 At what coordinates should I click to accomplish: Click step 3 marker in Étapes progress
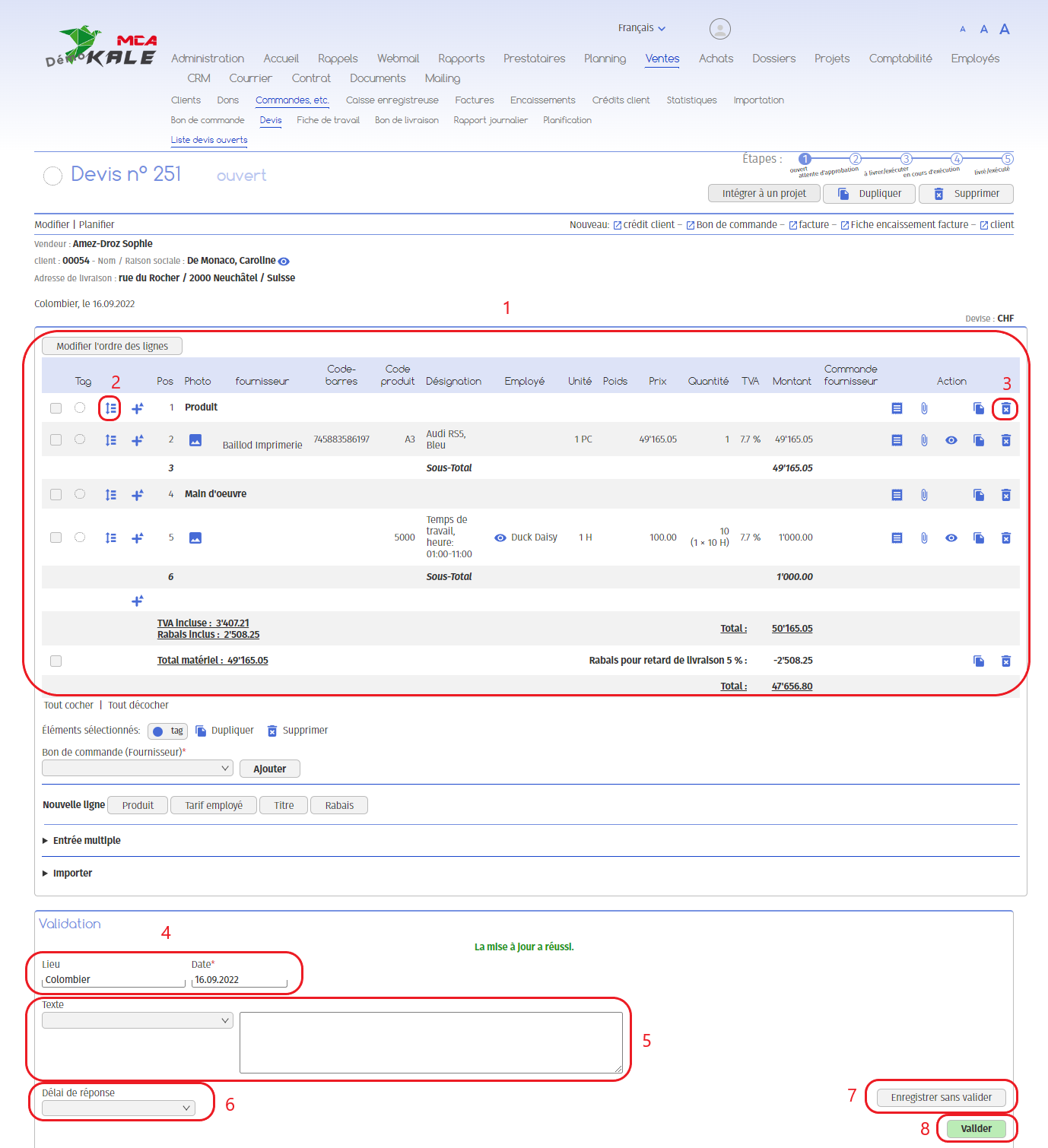(906, 159)
